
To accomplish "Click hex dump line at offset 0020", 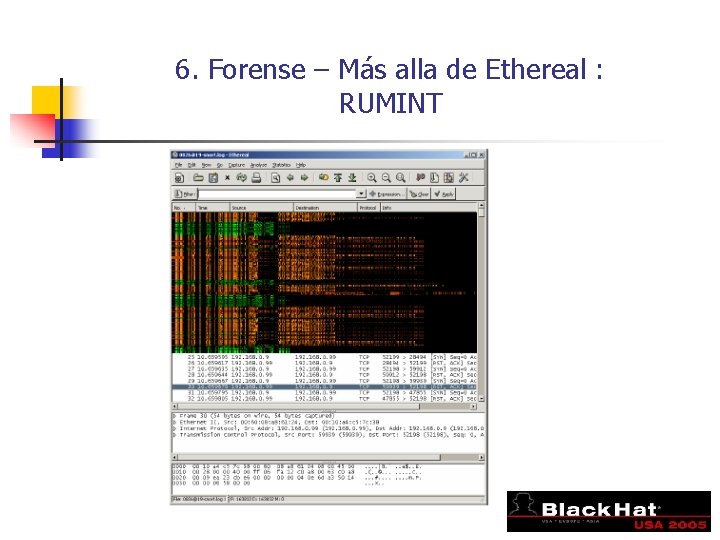I will 298,478.
